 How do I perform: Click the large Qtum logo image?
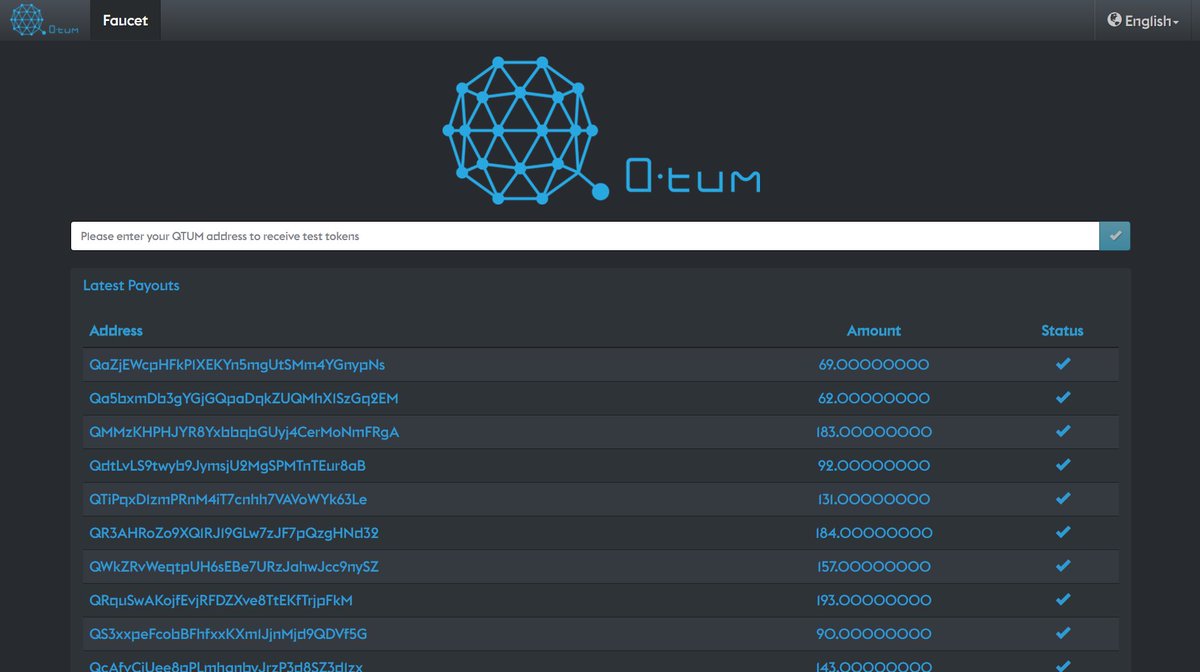[601, 130]
